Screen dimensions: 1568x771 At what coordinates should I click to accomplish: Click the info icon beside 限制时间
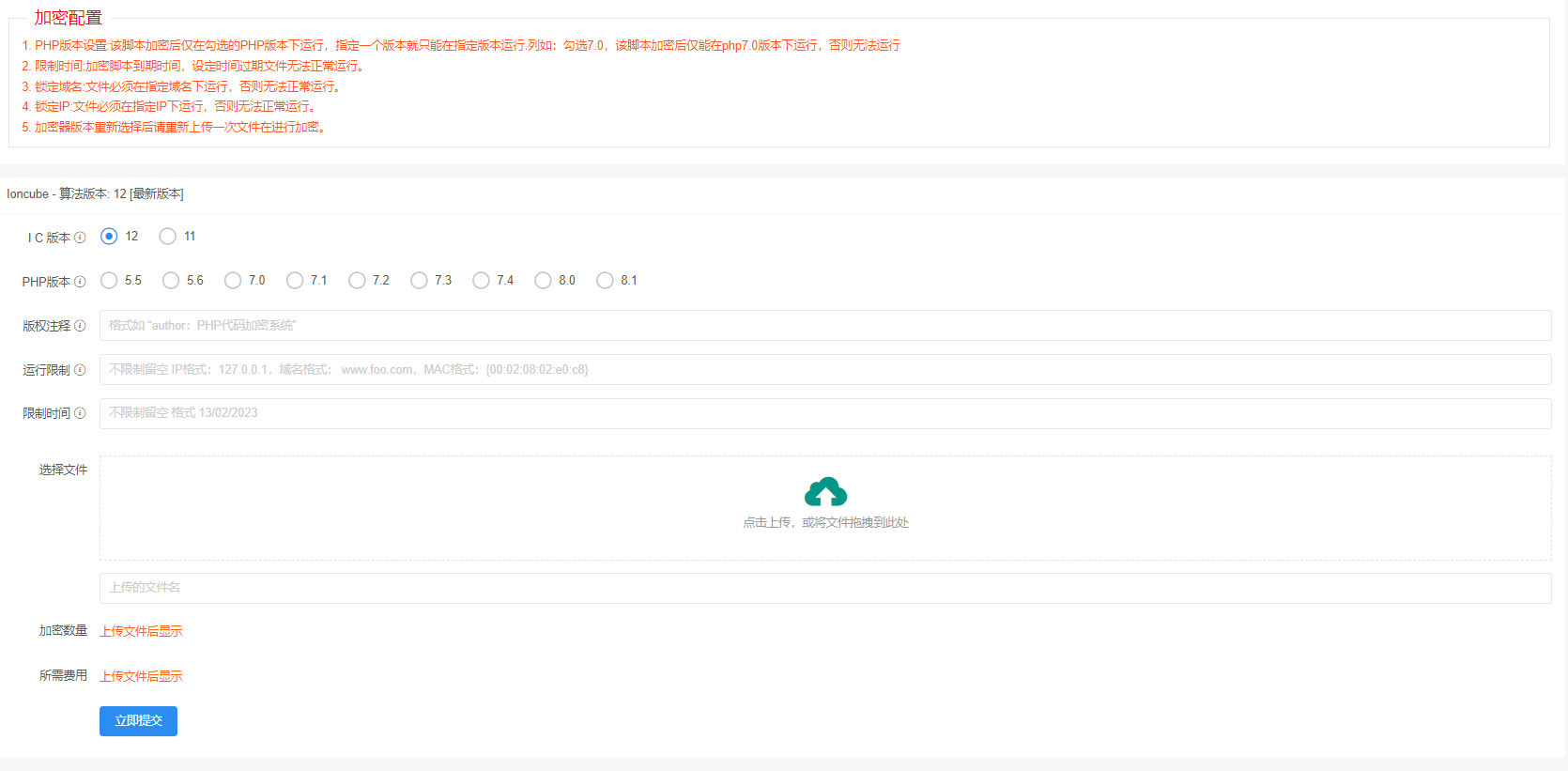tap(80, 413)
